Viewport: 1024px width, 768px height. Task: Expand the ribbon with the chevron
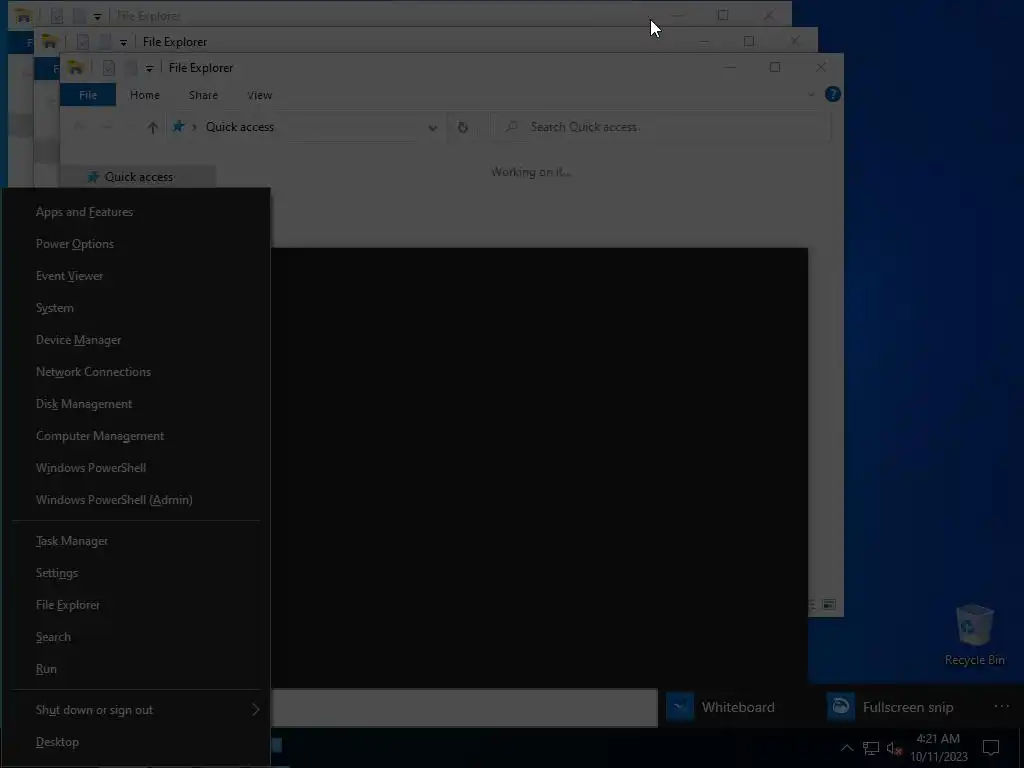coord(810,94)
